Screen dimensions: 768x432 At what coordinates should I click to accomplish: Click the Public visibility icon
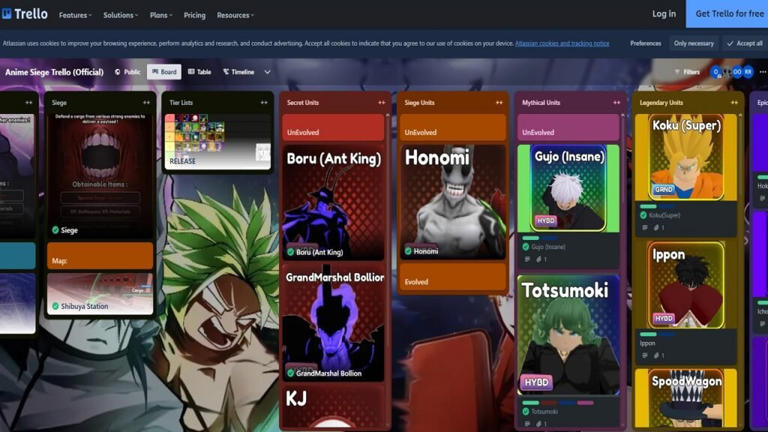pyautogui.click(x=118, y=72)
